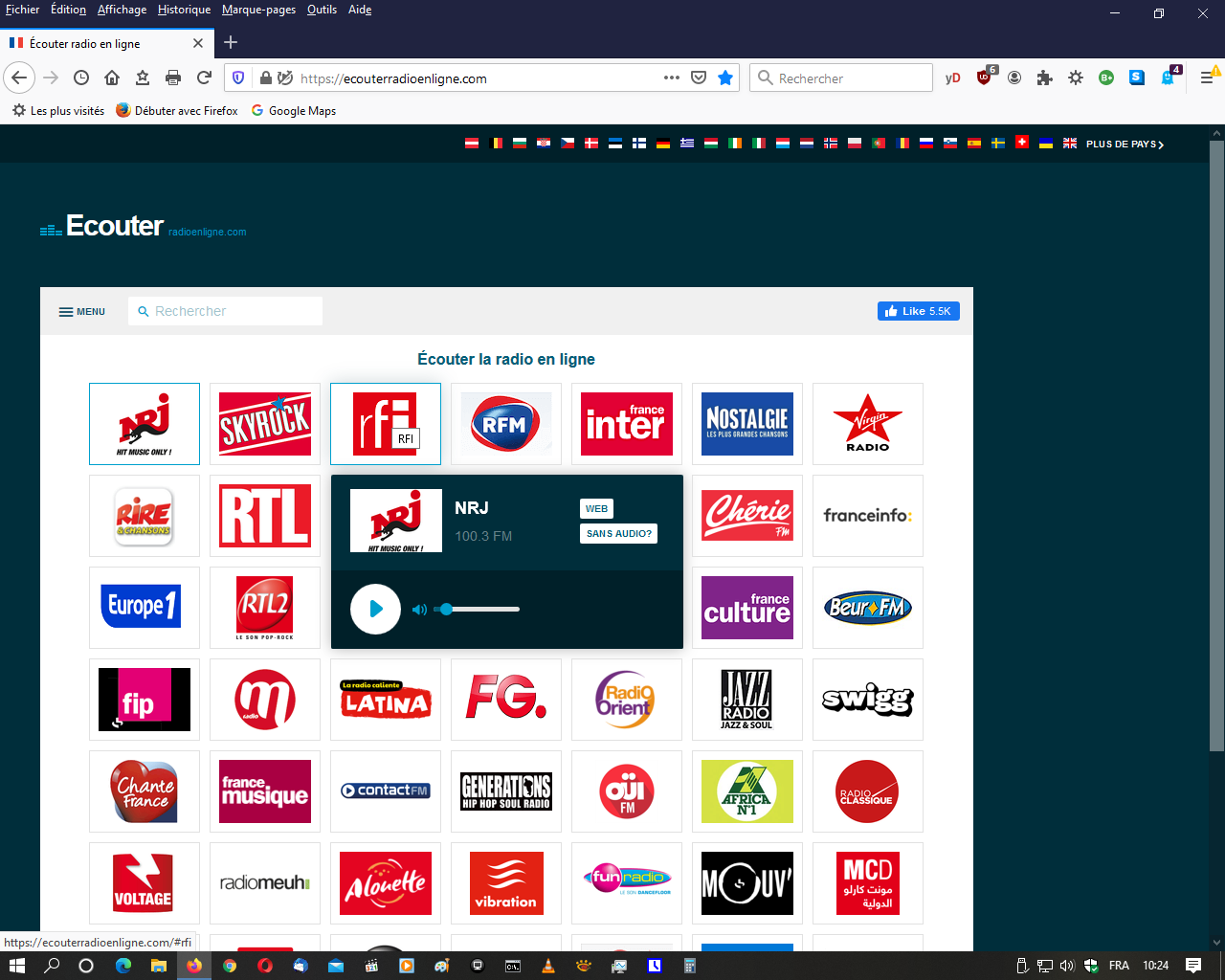
Task: Open Rire & Chansons station
Action: [145, 516]
